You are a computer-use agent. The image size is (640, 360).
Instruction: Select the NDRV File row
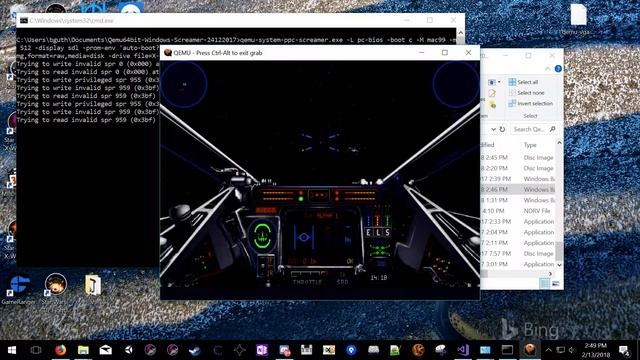pos(518,211)
